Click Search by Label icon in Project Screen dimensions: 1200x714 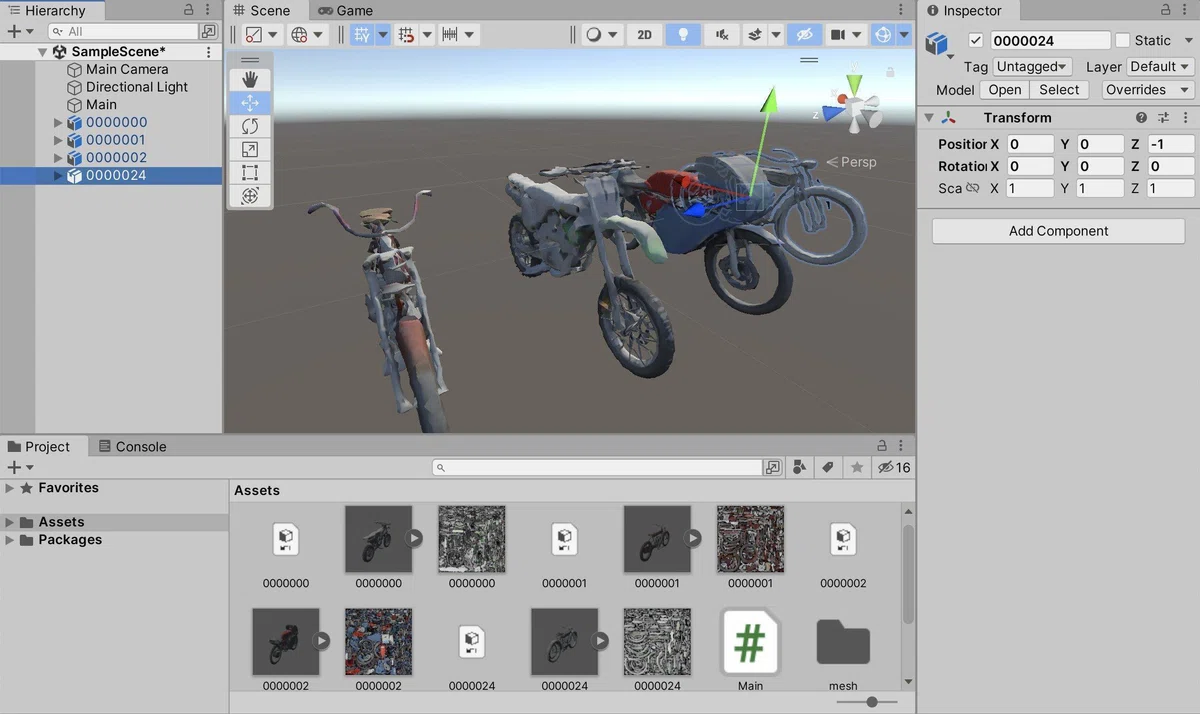click(x=828, y=467)
